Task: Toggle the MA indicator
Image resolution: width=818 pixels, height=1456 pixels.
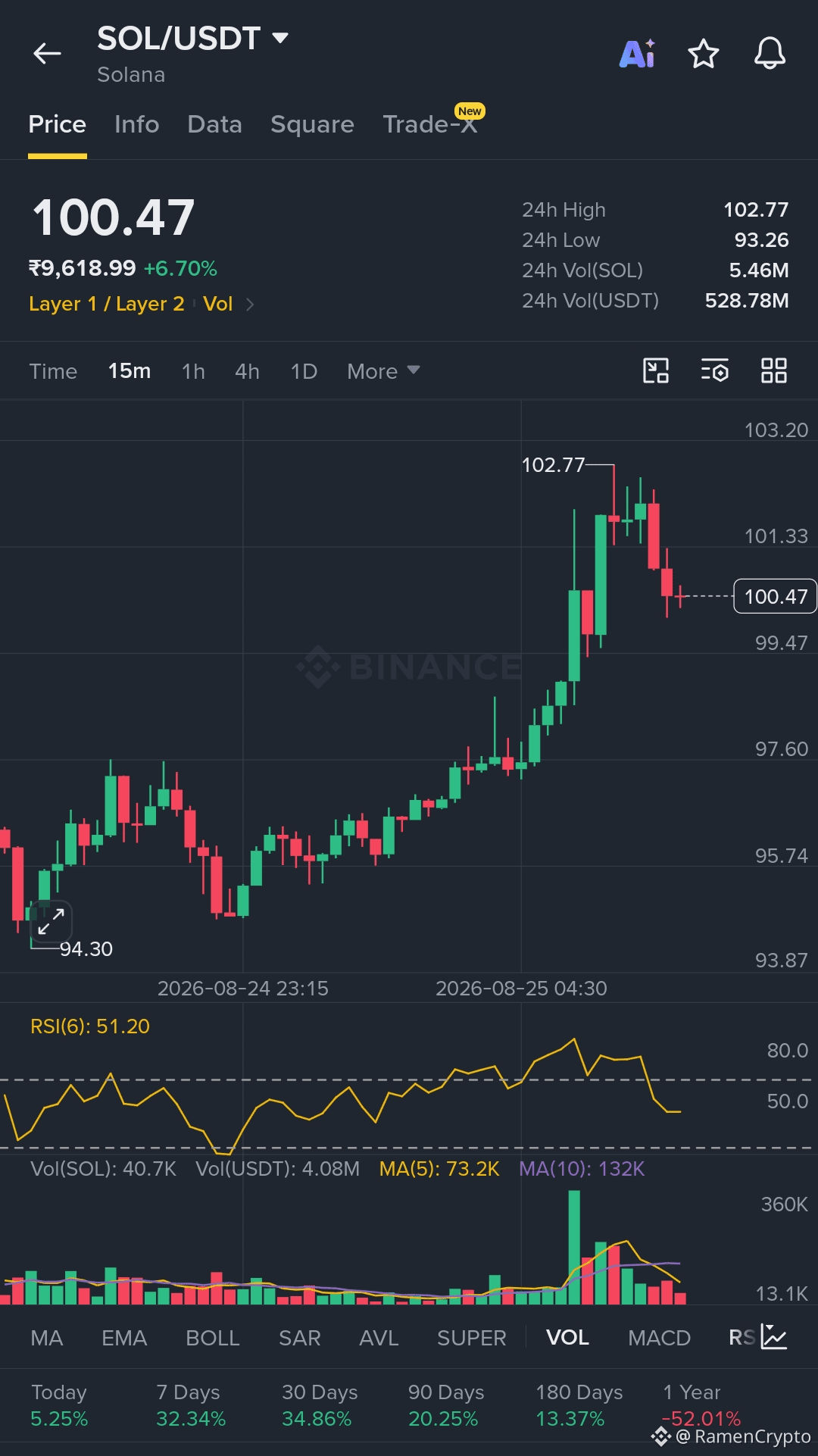Action: click(x=47, y=1338)
